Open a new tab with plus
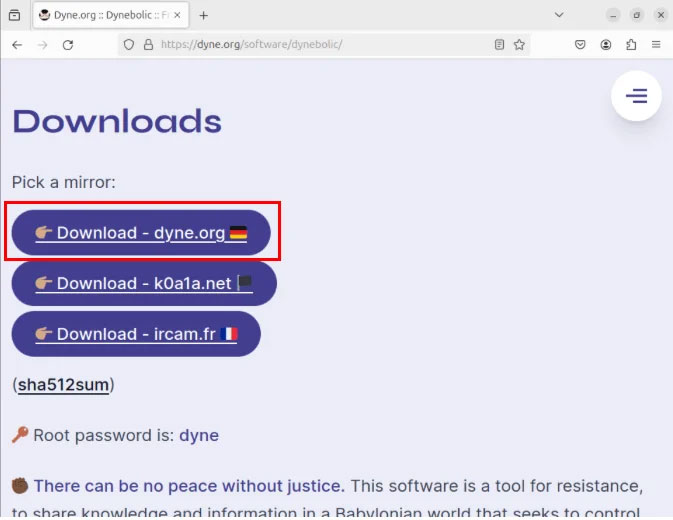Screen dimensions: 673x520 pyautogui.click(x=203, y=15)
